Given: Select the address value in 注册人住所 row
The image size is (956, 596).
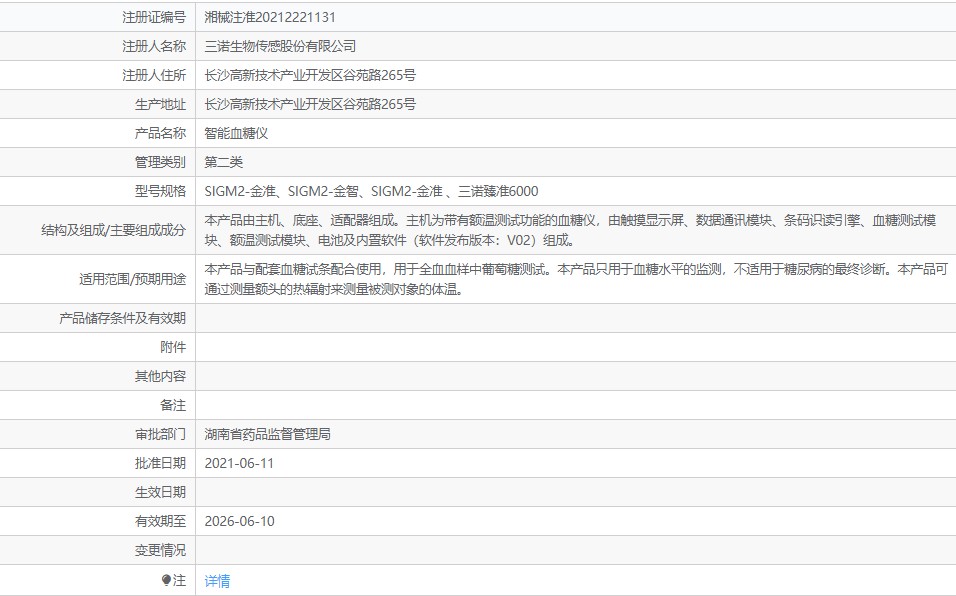Looking at the screenshot, I should click(310, 75).
